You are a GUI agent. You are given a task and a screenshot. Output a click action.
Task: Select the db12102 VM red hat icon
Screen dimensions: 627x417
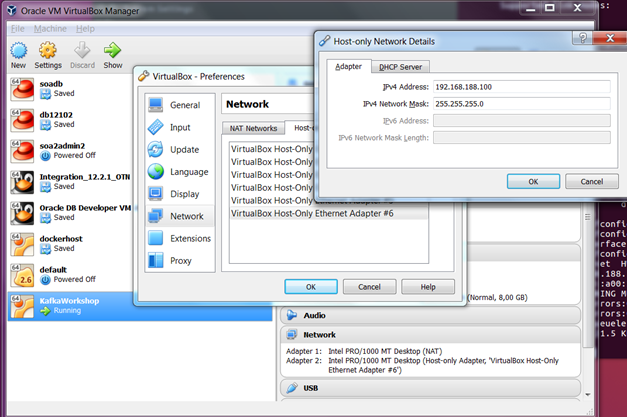[x=22, y=120]
